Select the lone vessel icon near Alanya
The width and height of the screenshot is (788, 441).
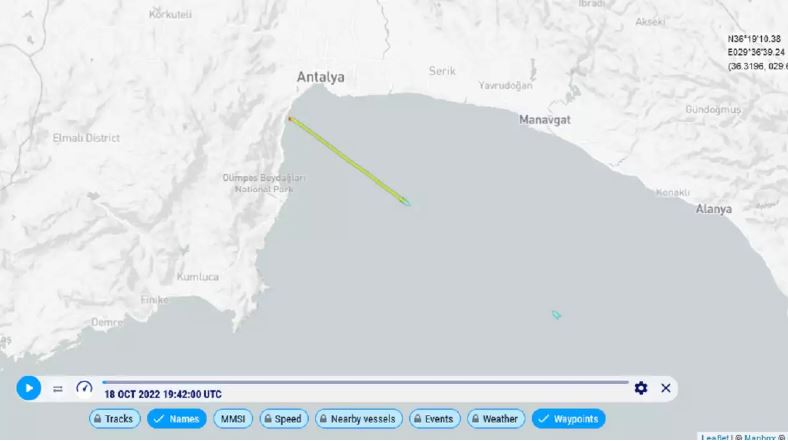click(556, 315)
